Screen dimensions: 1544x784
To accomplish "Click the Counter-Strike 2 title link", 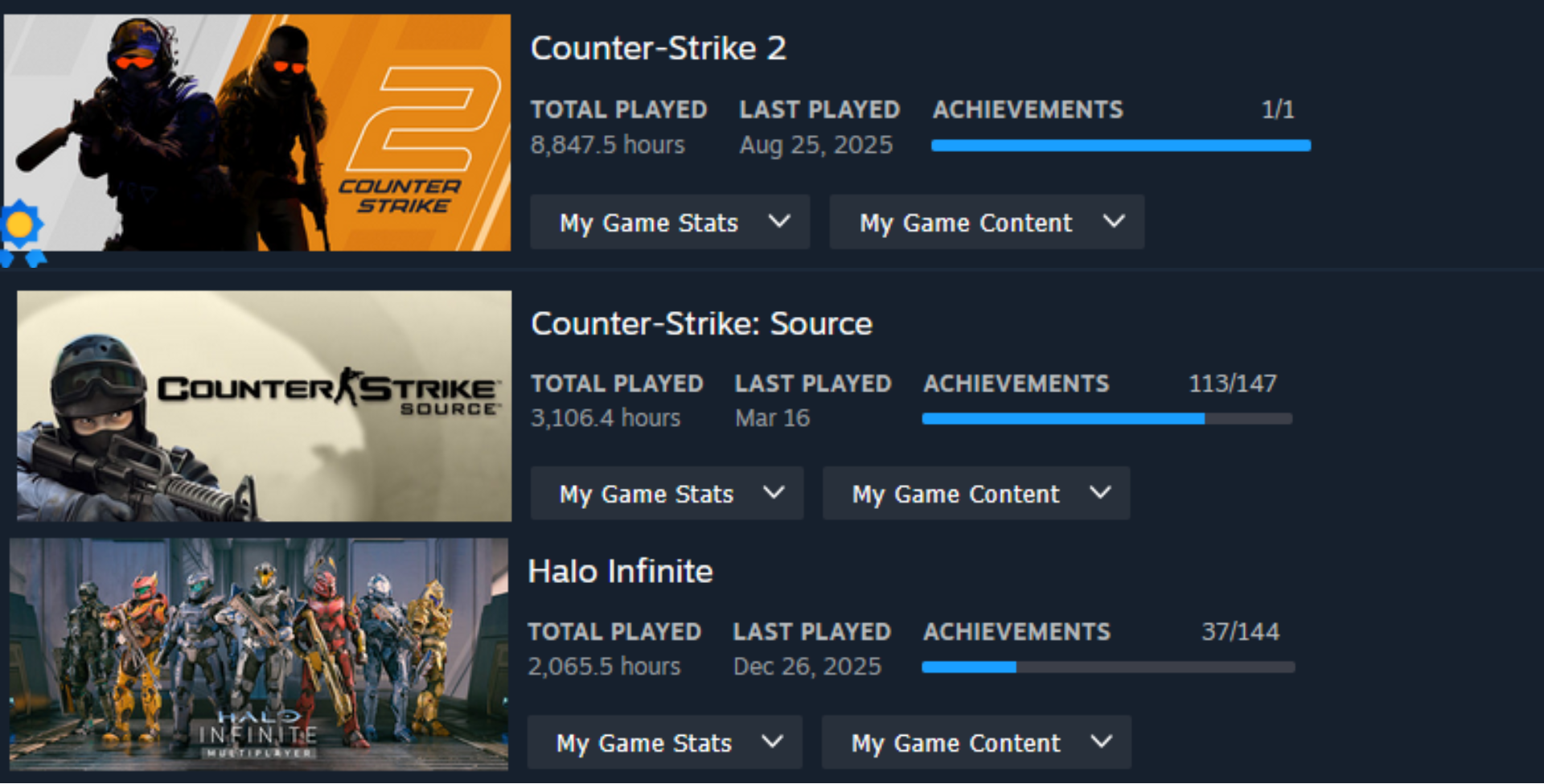I will point(658,48).
